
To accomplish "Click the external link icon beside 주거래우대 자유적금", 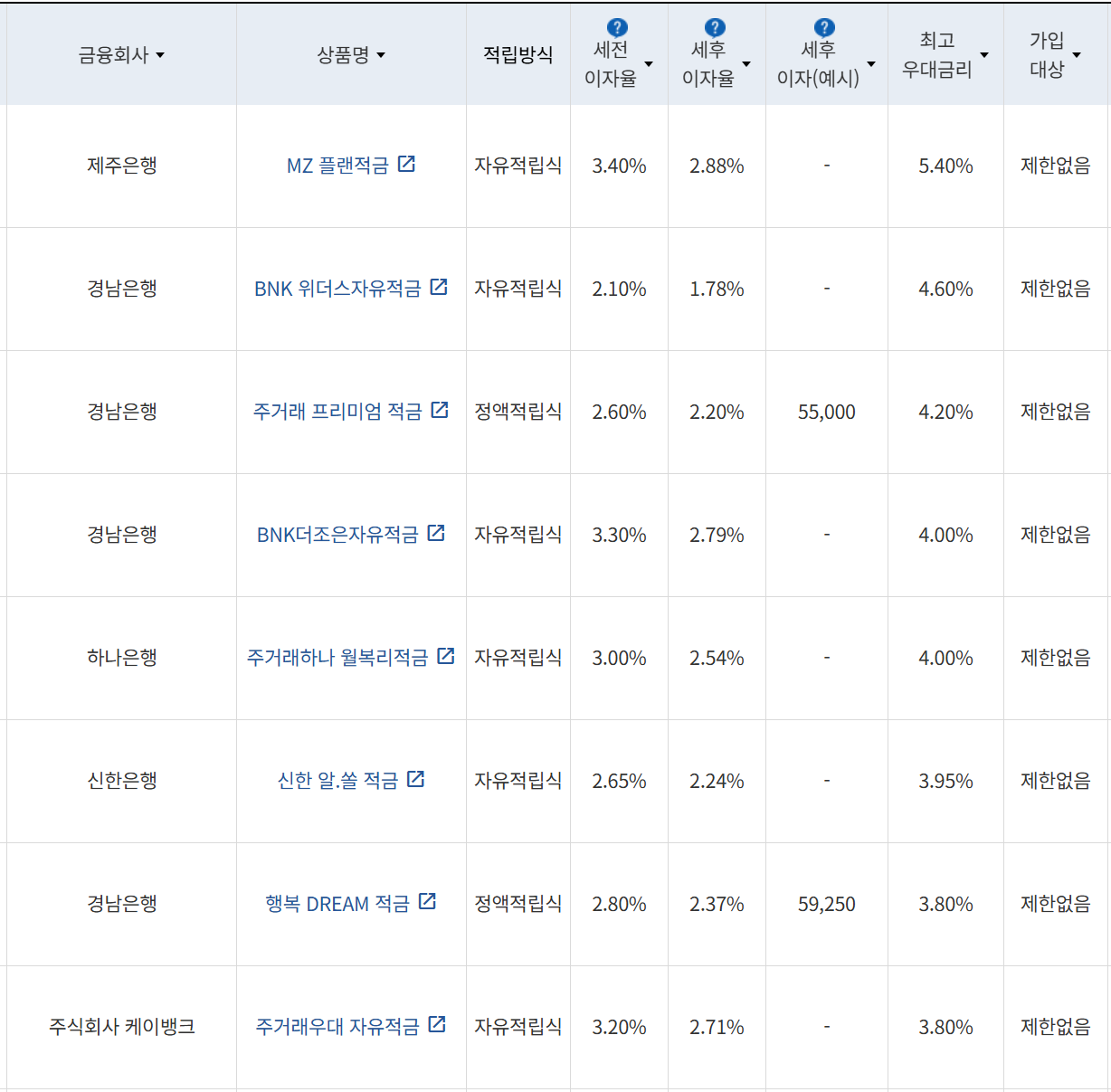I will click(x=439, y=1025).
